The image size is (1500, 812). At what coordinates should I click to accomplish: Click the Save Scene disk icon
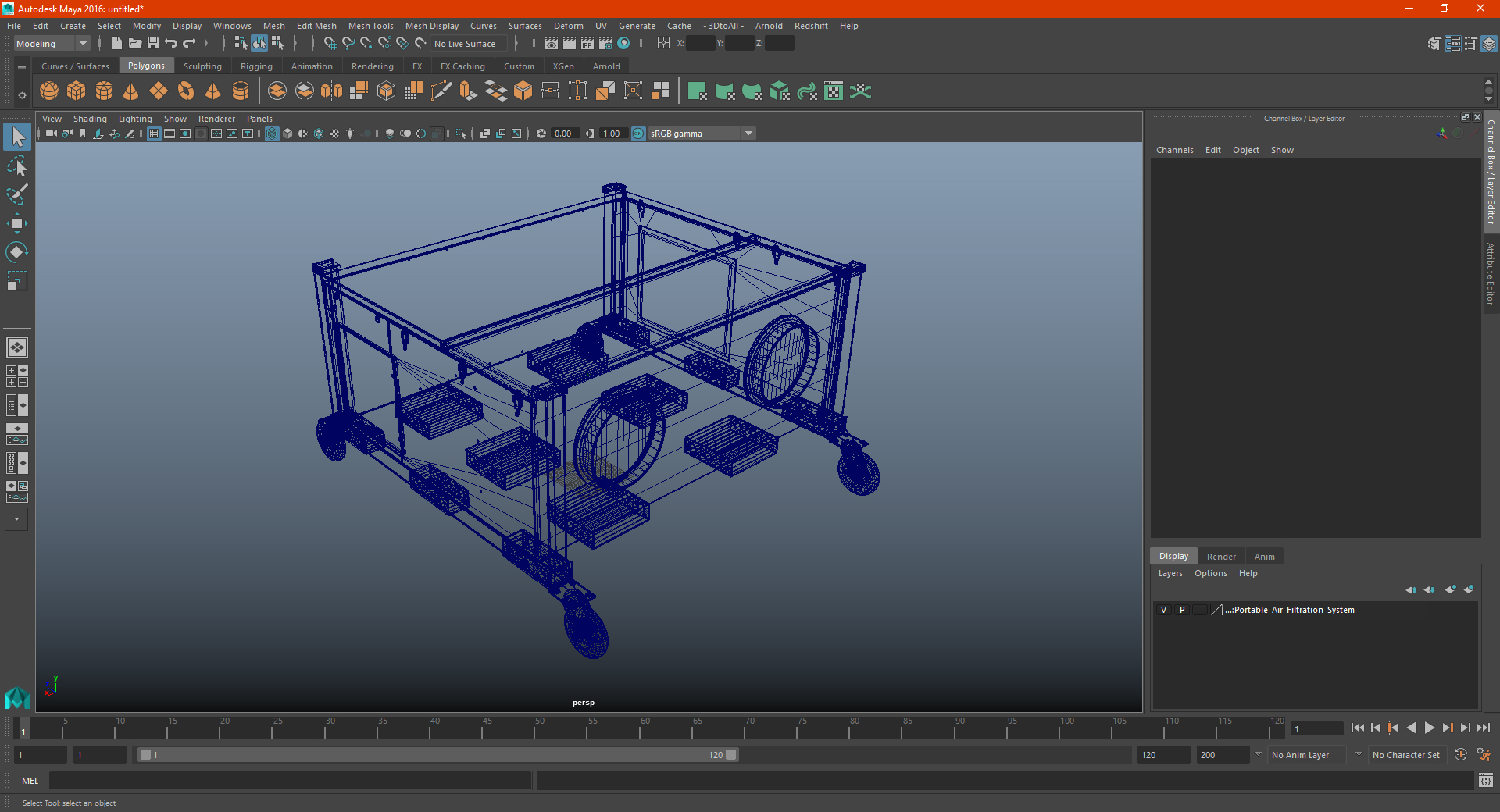click(153, 44)
